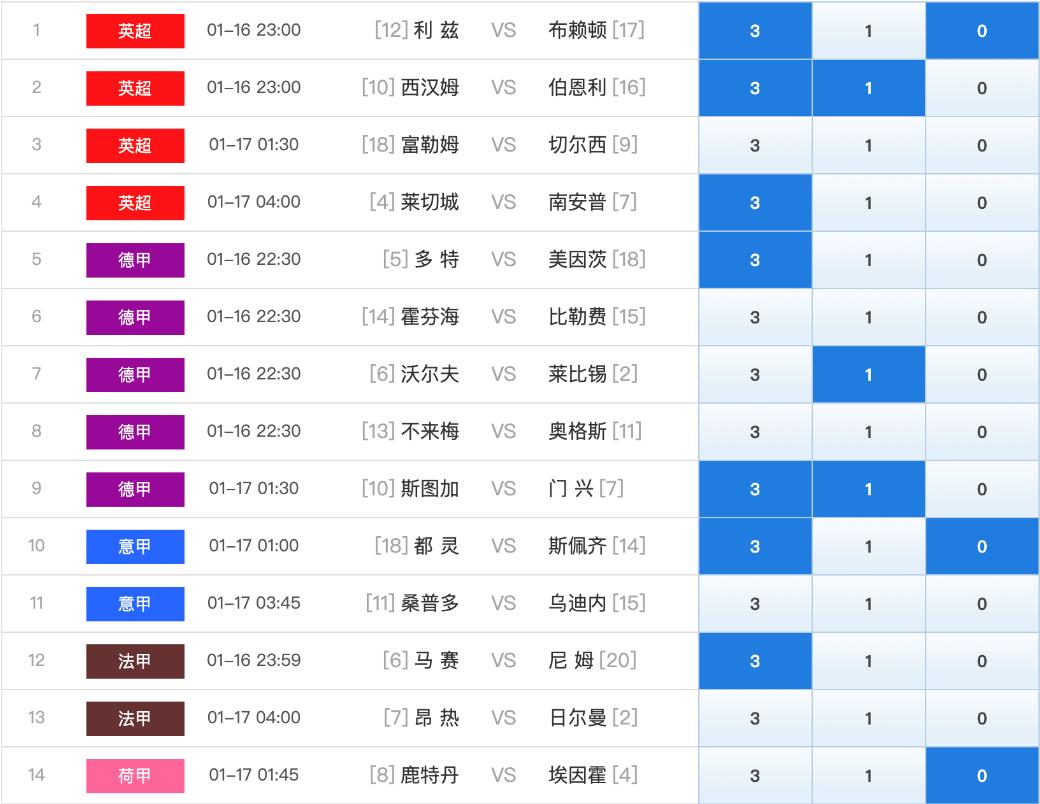1040x804 pixels.
Task: Toggle draw (1) for 利兹 vs 布赖顿
Action: coord(868,31)
